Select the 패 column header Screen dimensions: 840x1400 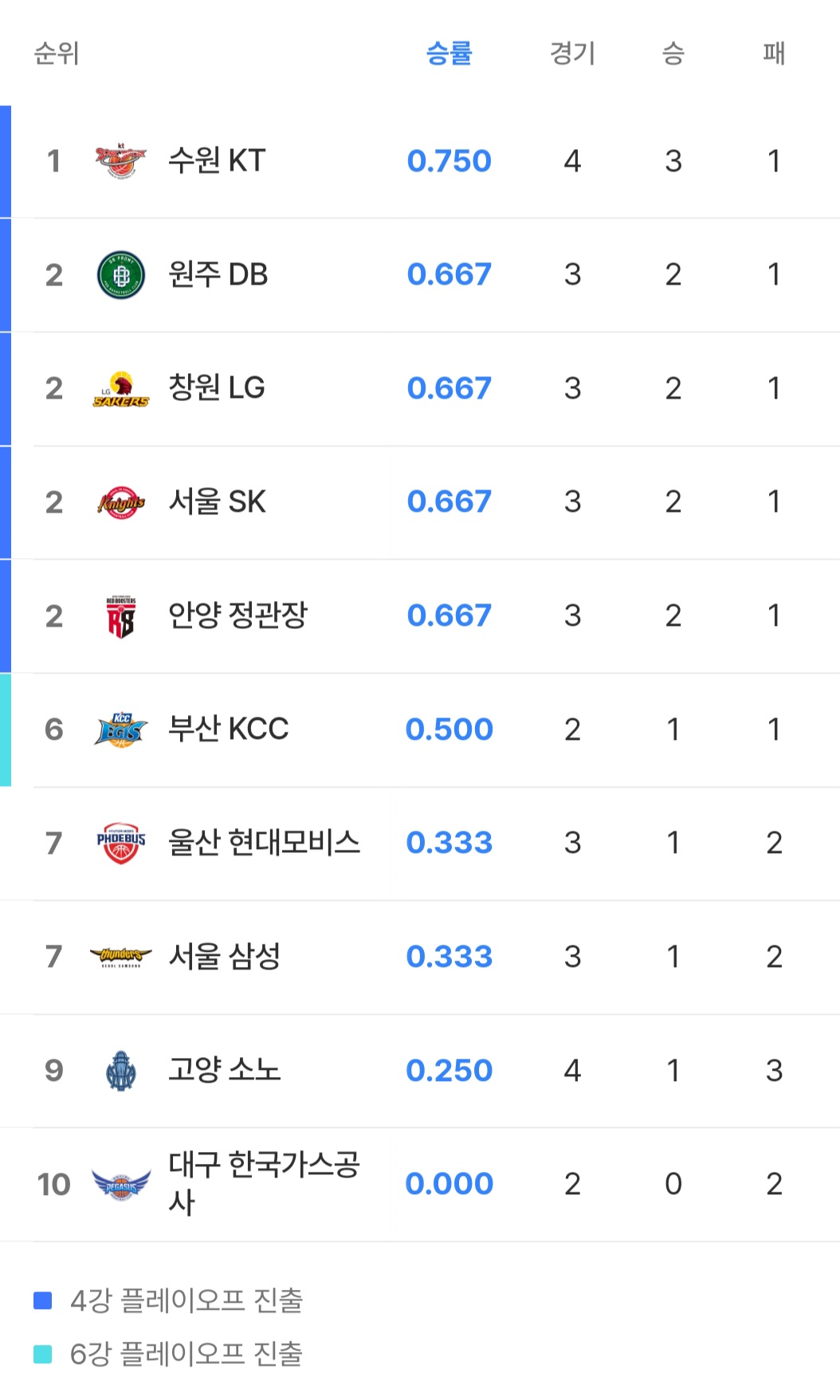774,53
